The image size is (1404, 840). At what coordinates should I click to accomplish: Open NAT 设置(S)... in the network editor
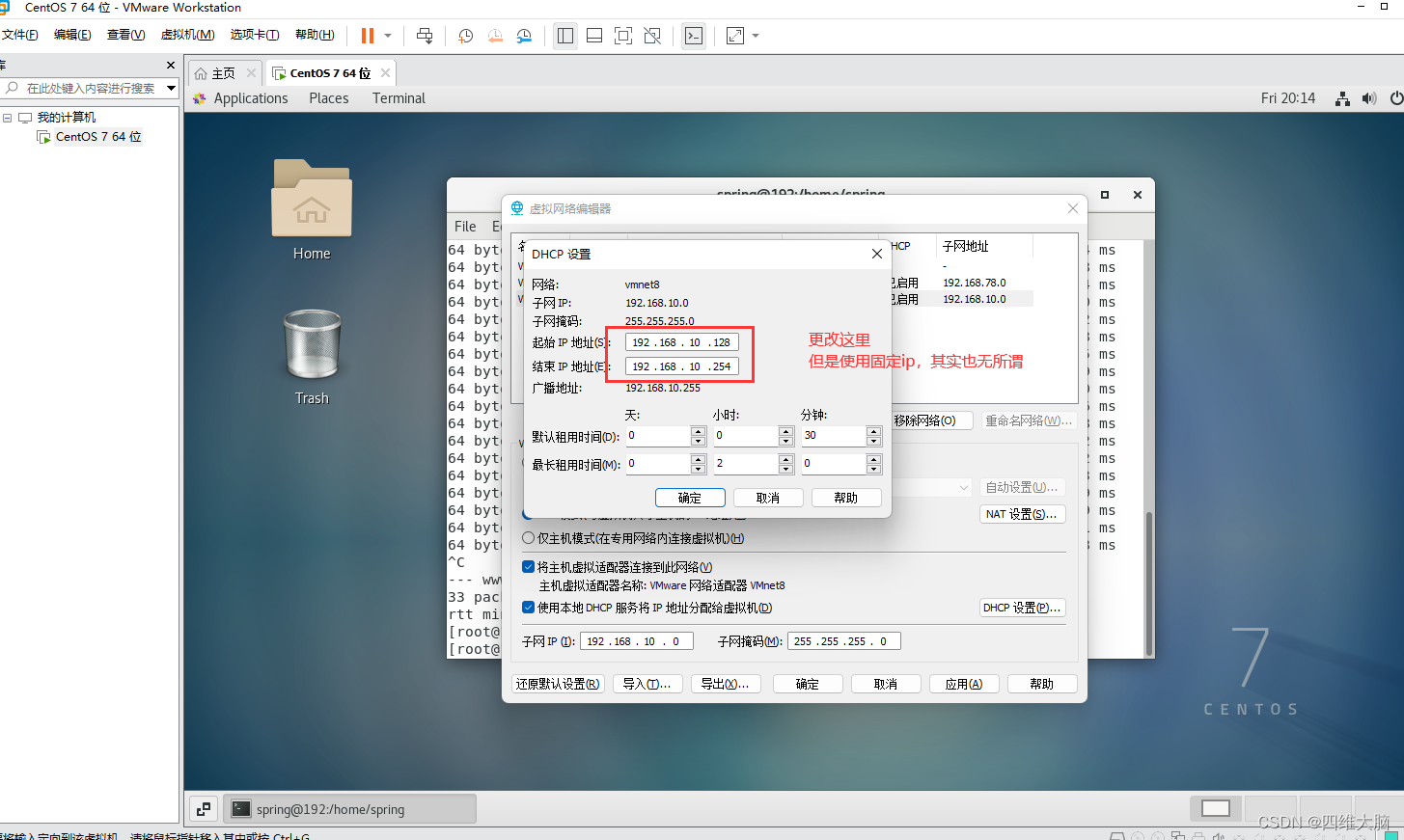(1022, 514)
